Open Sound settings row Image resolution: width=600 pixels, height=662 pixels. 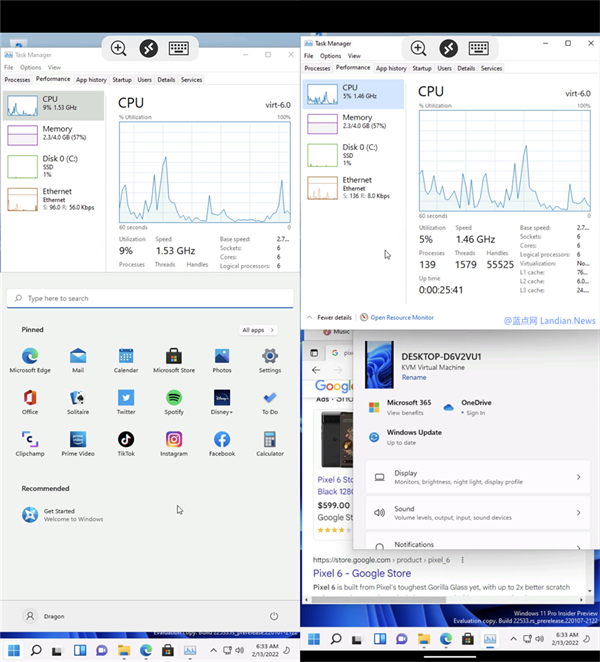(x=478, y=513)
